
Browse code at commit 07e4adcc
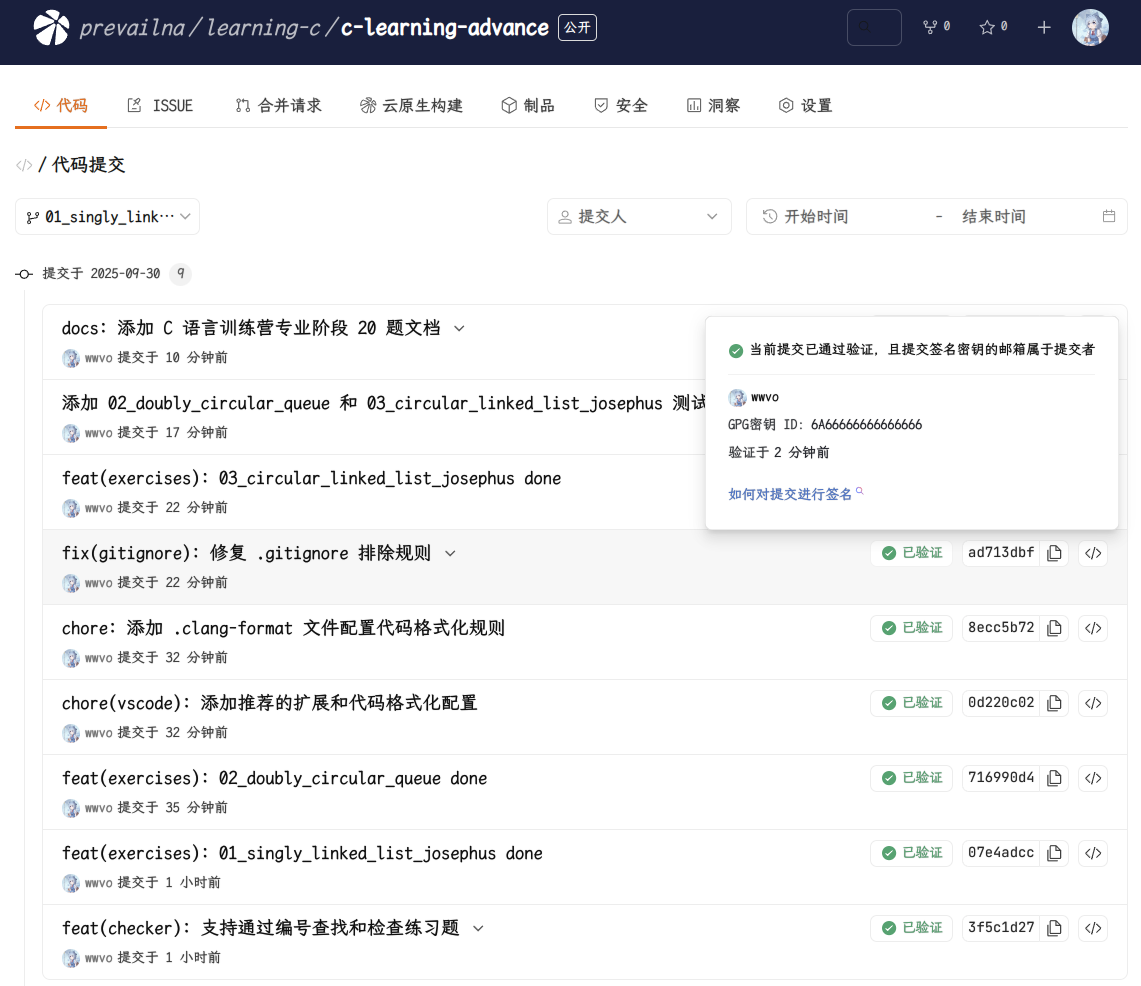click(x=1092, y=853)
